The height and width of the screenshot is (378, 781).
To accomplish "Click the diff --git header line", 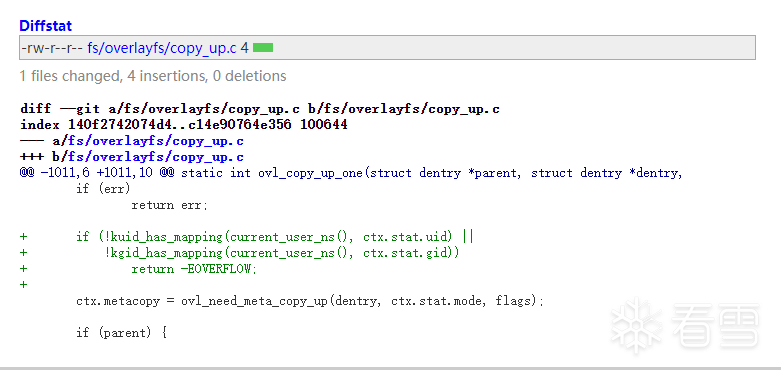I will coord(260,109).
